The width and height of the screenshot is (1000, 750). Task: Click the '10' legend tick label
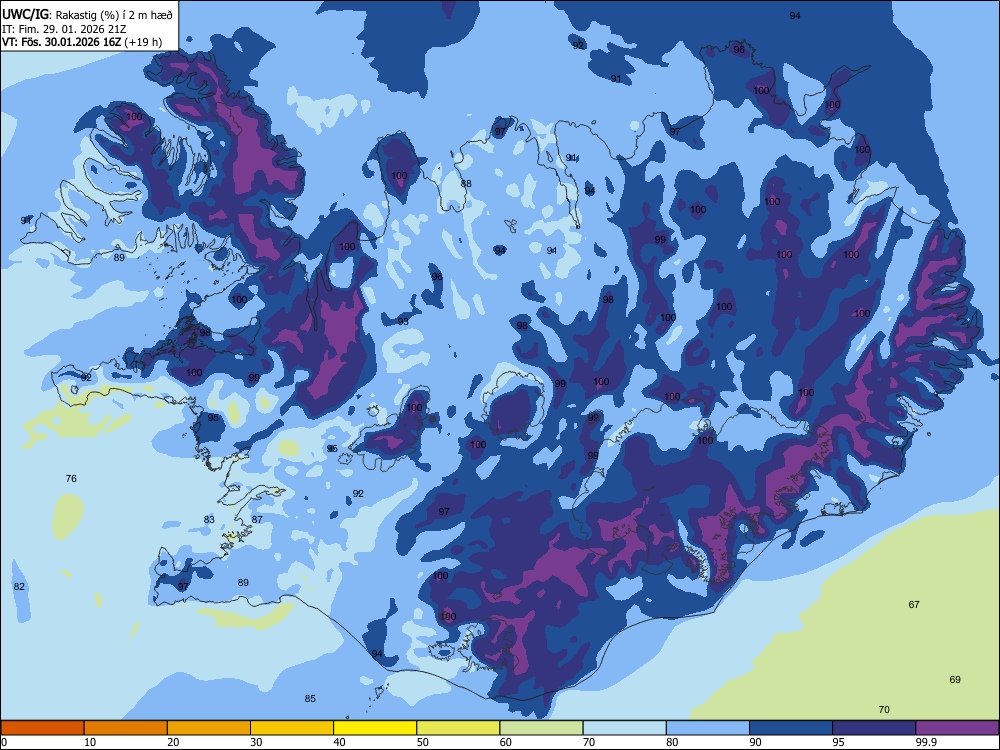click(91, 742)
